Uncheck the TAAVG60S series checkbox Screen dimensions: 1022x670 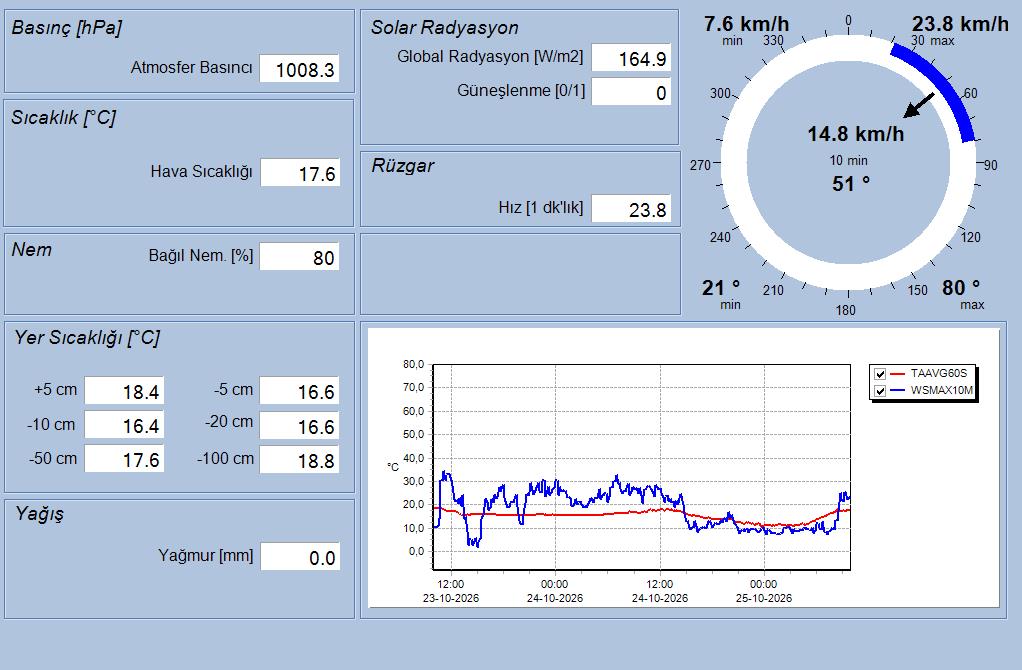(x=880, y=374)
